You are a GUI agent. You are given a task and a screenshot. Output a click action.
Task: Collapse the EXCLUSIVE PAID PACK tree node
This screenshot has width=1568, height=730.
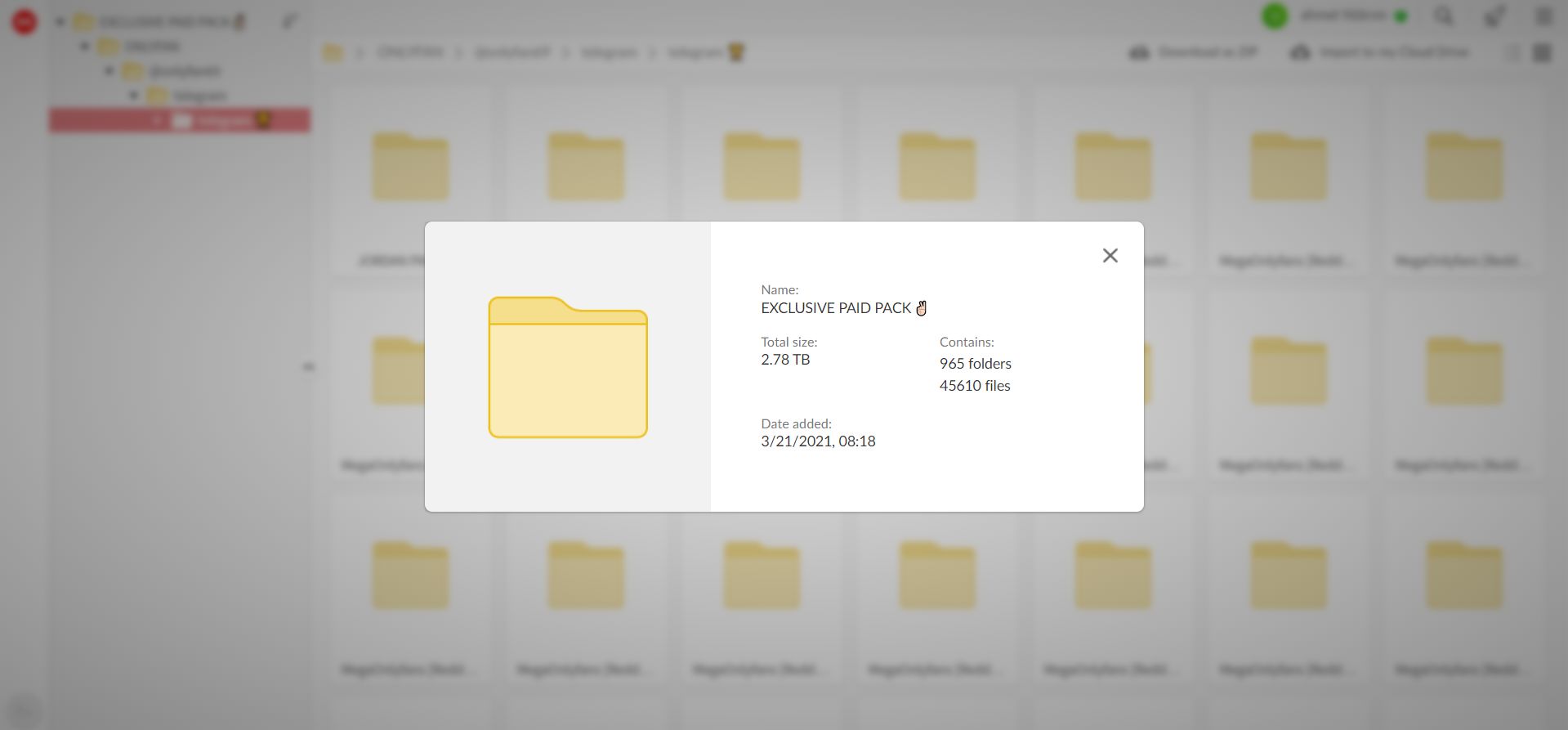pos(60,22)
